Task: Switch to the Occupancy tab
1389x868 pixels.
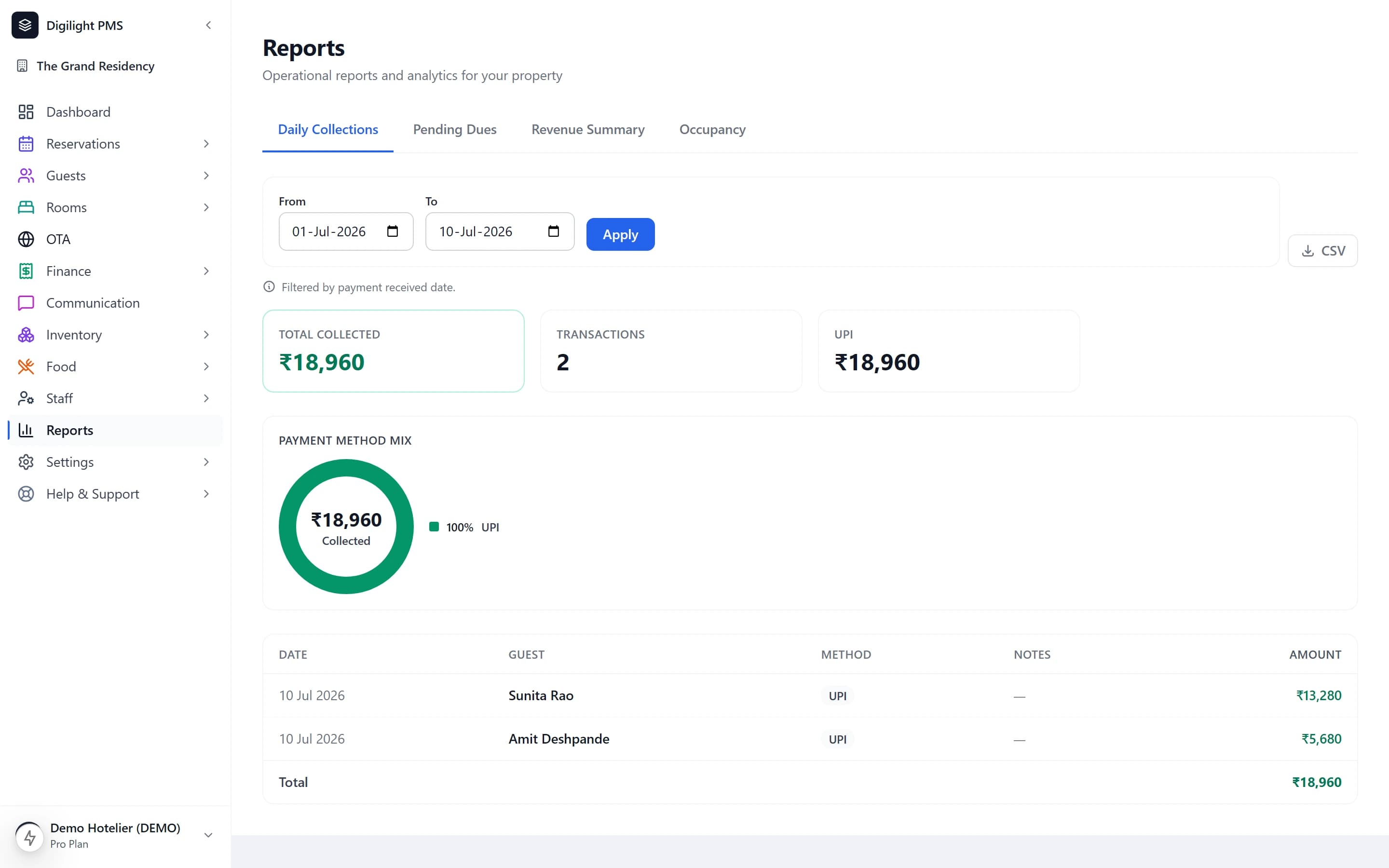Action: click(712, 130)
